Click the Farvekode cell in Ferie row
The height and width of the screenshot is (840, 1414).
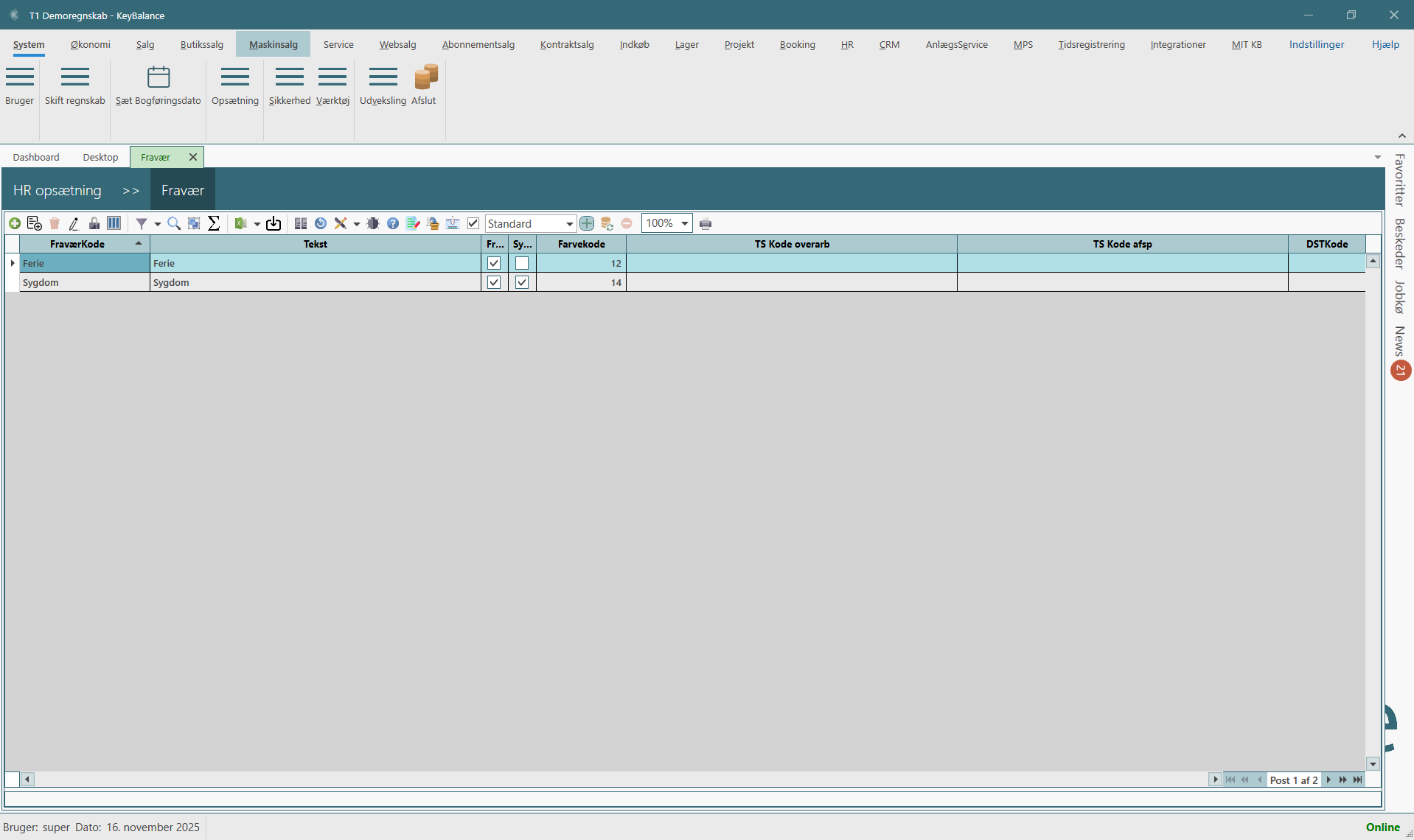coord(581,263)
